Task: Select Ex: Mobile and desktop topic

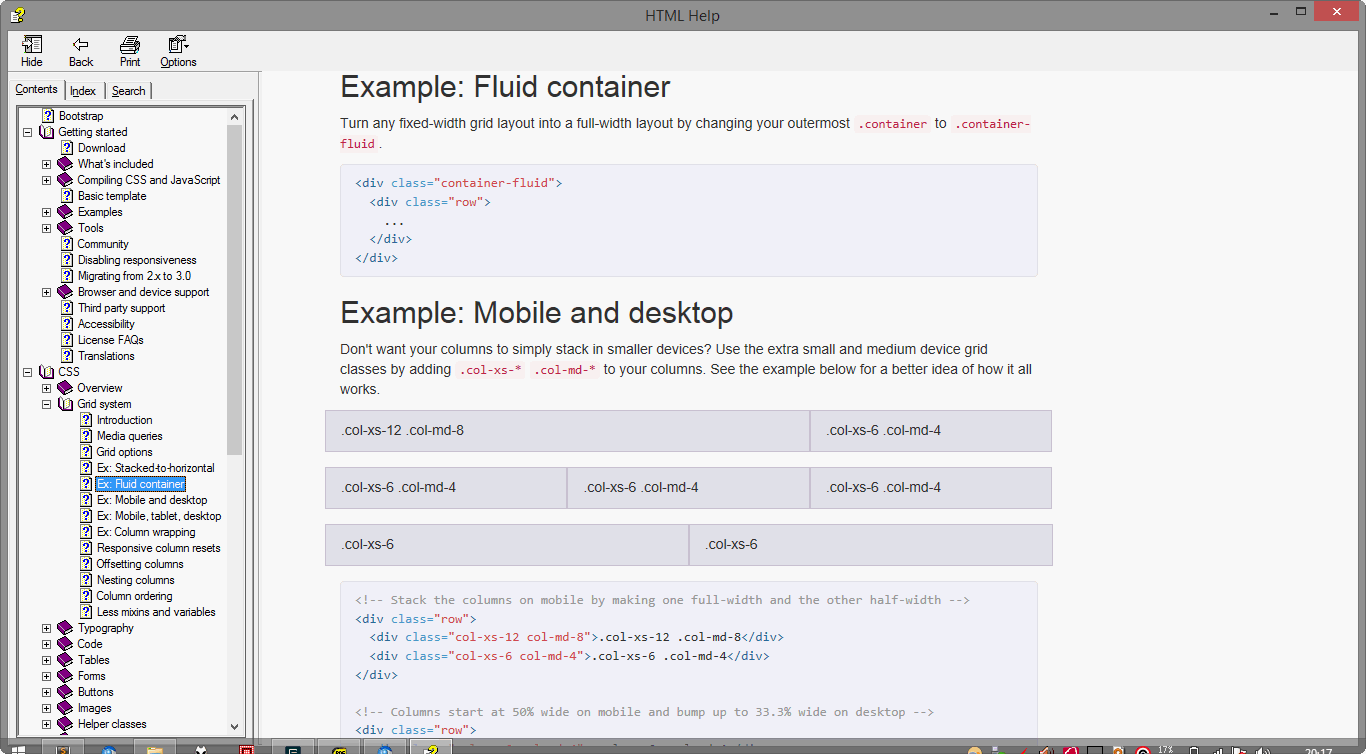Action: click(x=152, y=500)
